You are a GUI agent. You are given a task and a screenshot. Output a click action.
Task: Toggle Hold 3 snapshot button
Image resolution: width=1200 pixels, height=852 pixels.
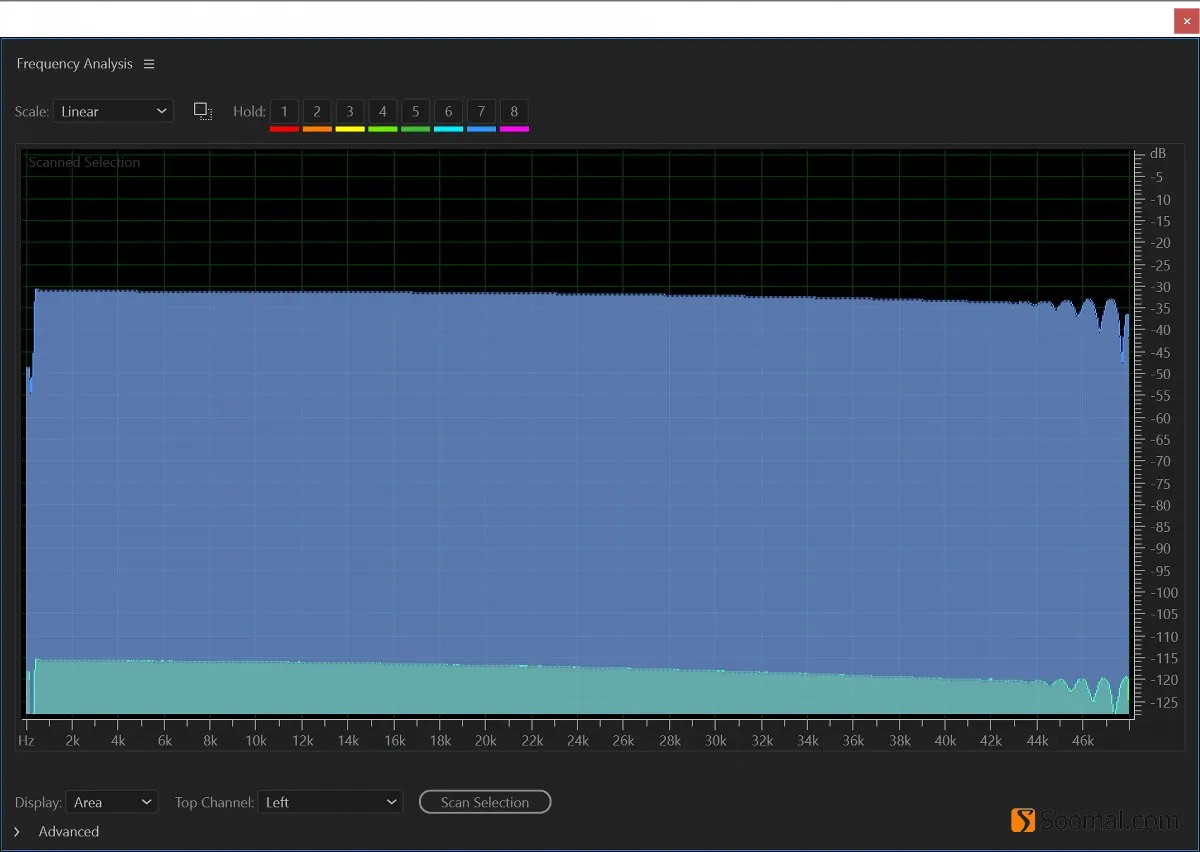point(350,111)
